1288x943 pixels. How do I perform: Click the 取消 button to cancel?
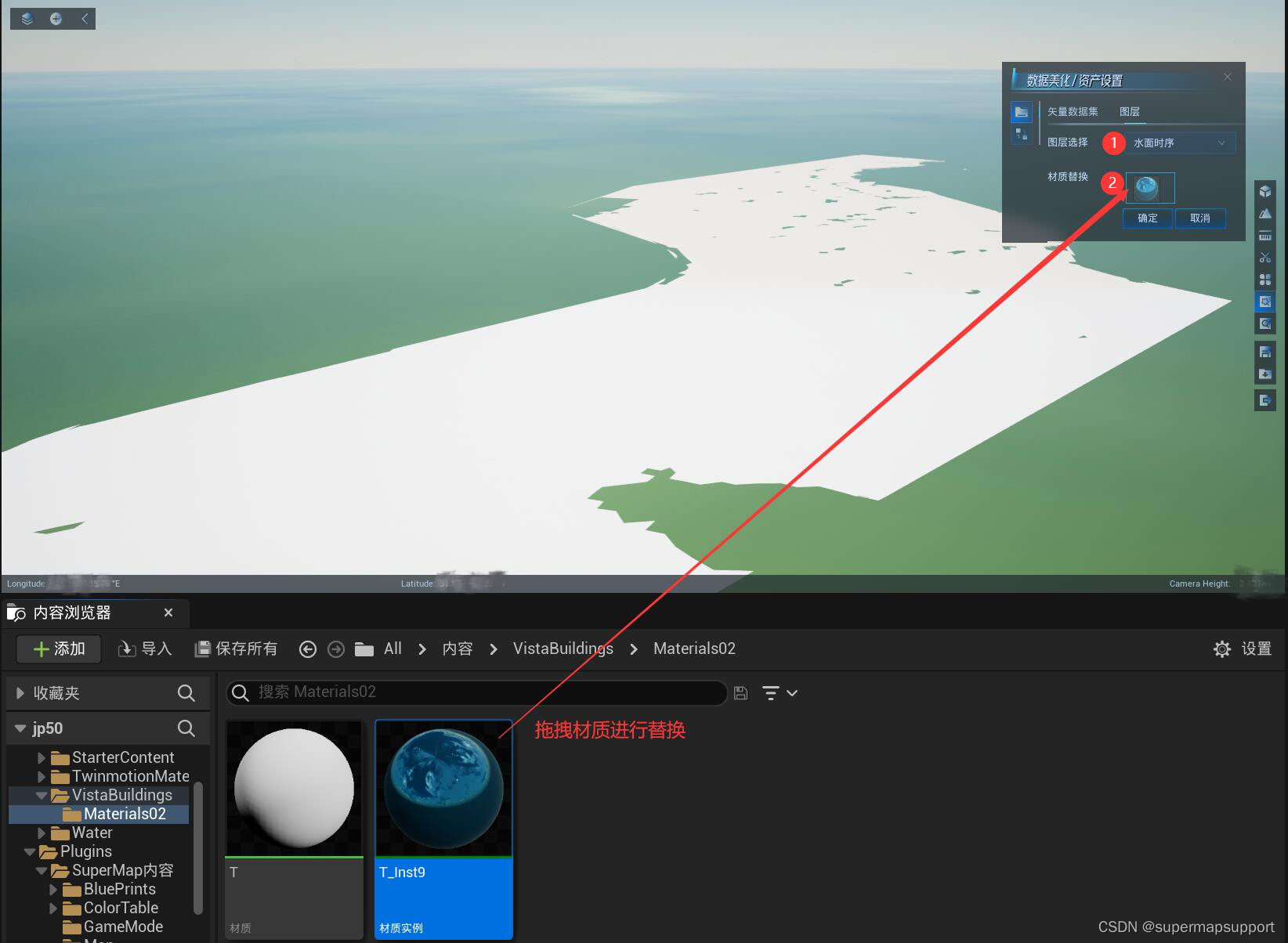point(1200,219)
